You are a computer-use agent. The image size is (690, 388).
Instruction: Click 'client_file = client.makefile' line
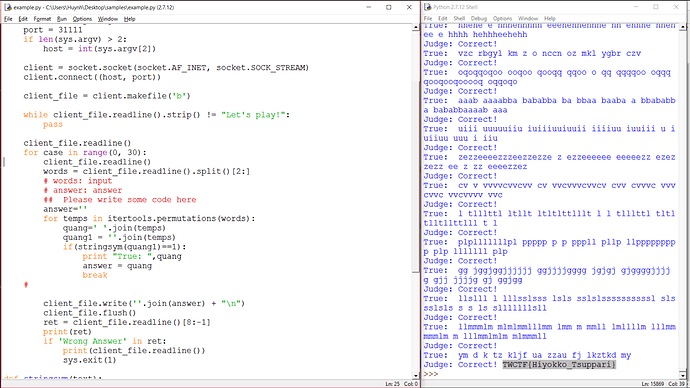(107, 96)
